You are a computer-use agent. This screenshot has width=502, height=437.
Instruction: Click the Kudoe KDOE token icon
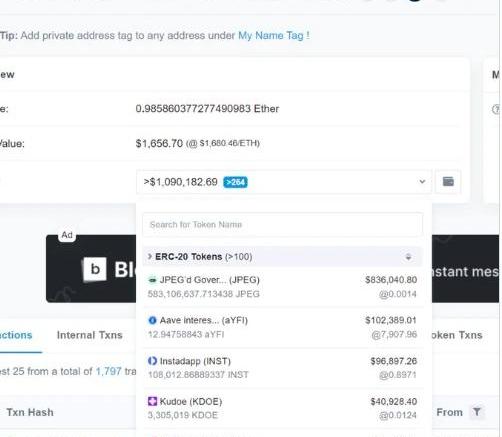point(152,401)
